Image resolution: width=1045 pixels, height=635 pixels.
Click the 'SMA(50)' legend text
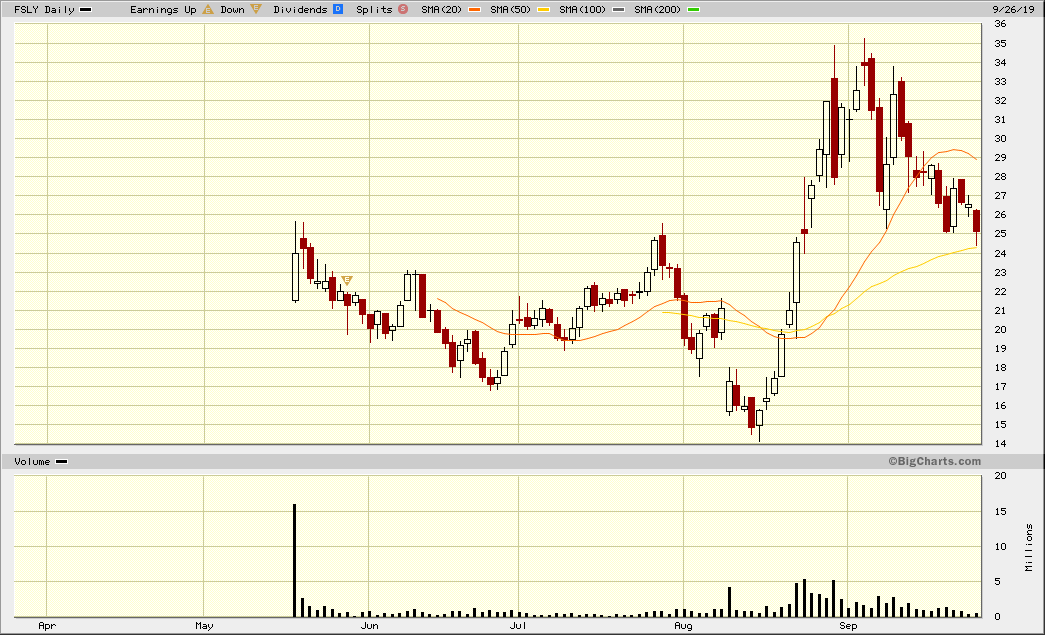point(511,9)
